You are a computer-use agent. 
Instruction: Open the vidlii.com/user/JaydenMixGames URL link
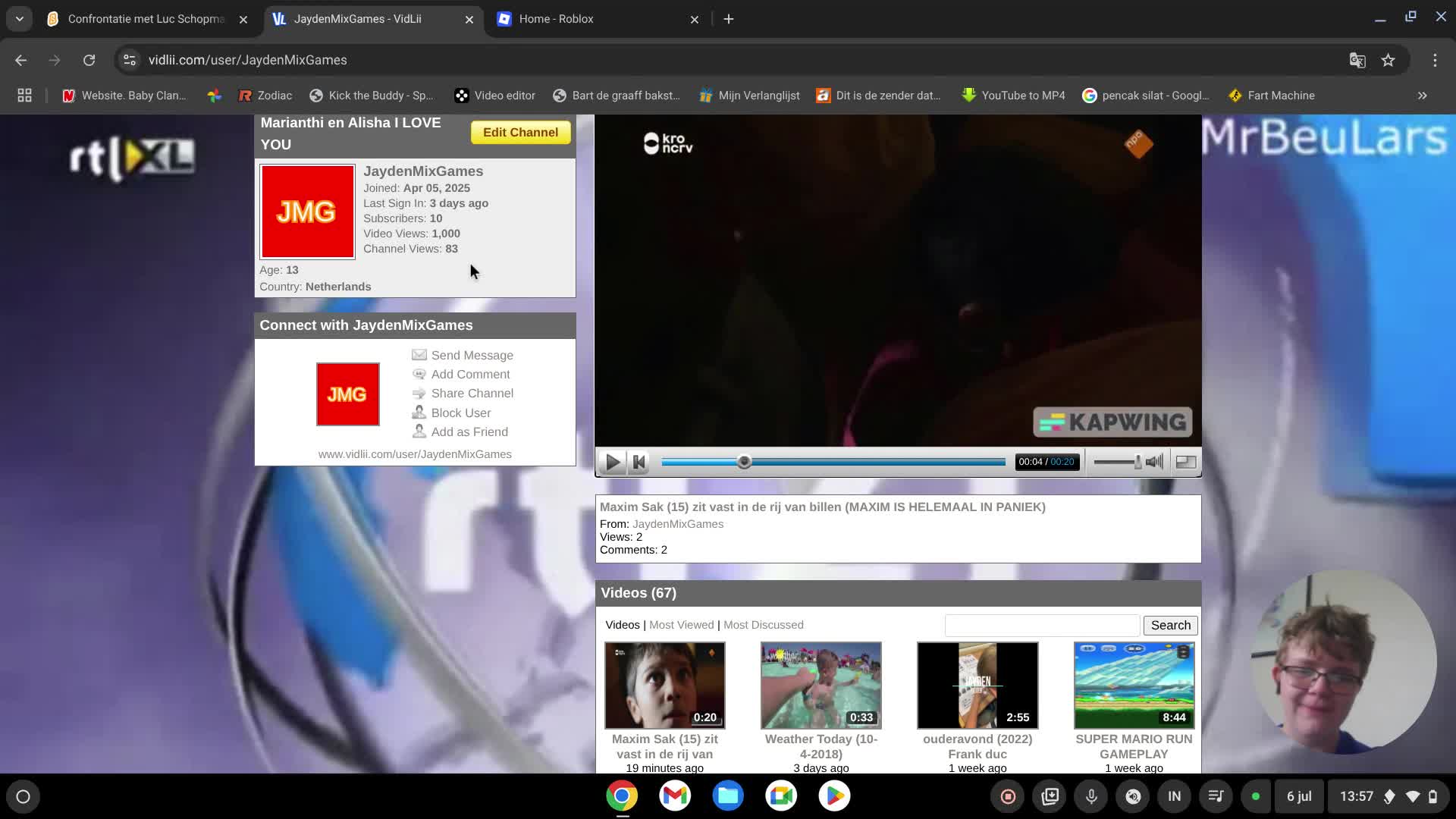[415, 454]
